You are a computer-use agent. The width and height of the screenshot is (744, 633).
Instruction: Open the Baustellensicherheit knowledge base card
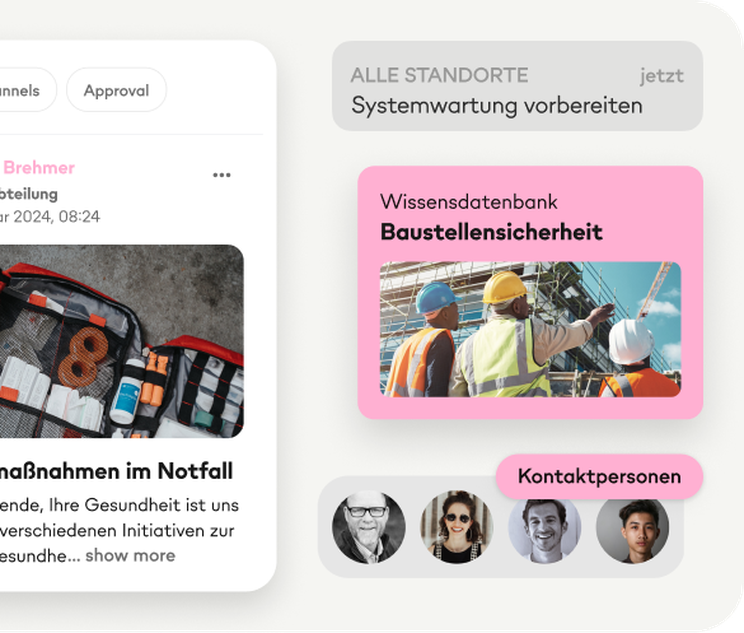tap(530, 292)
